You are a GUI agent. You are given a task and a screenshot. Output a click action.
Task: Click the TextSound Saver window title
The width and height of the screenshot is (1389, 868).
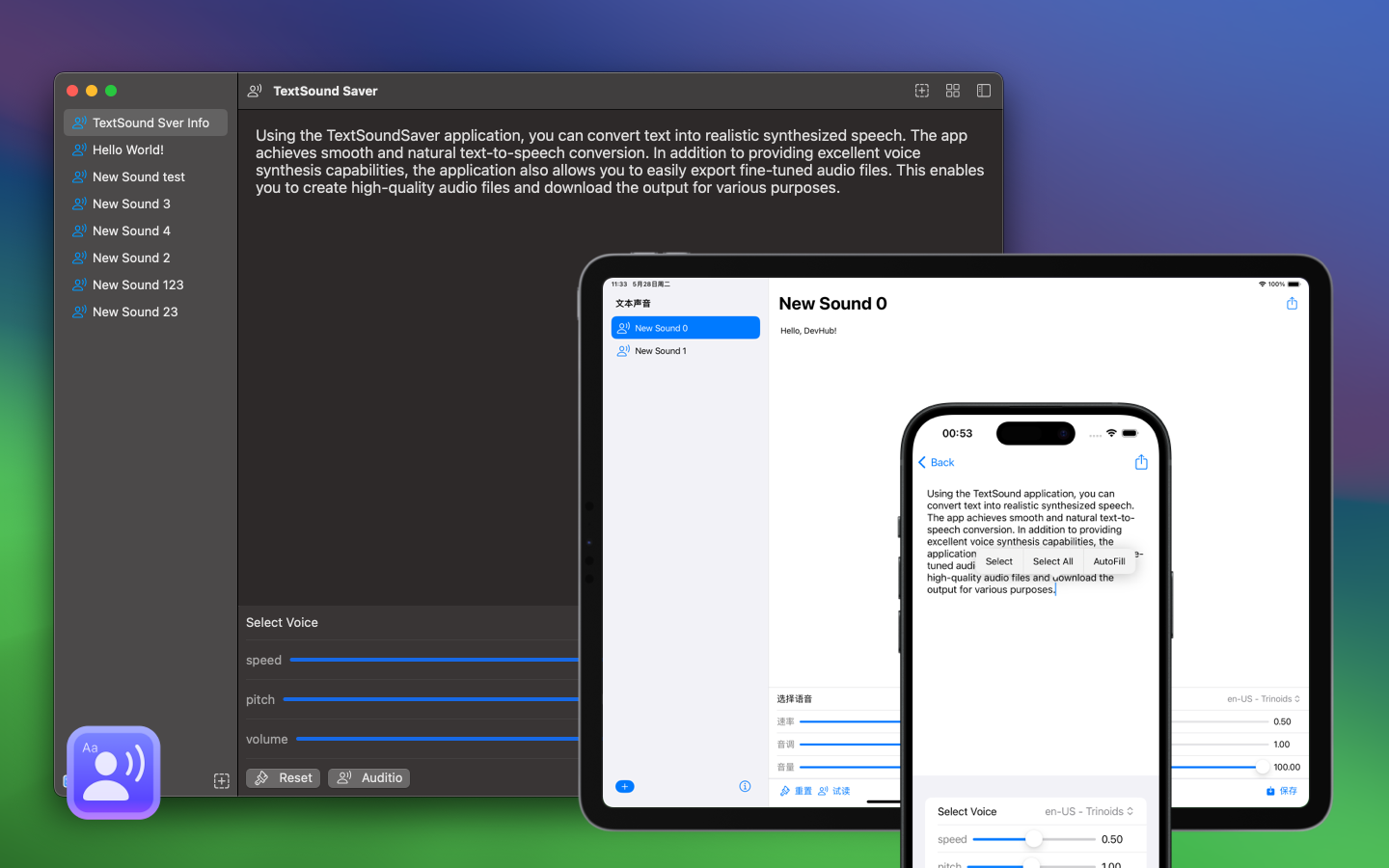pyautogui.click(x=325, y=91)
